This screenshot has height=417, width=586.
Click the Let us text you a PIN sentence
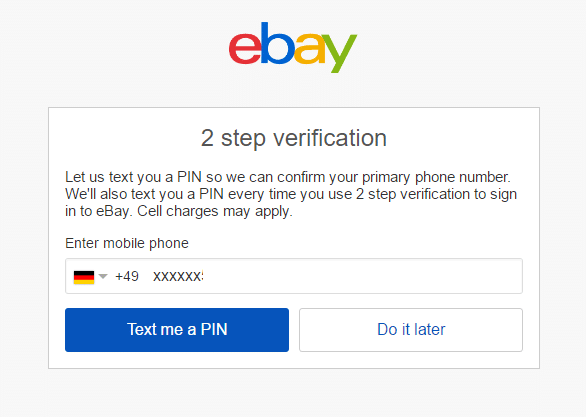click(x=288, y=177)
